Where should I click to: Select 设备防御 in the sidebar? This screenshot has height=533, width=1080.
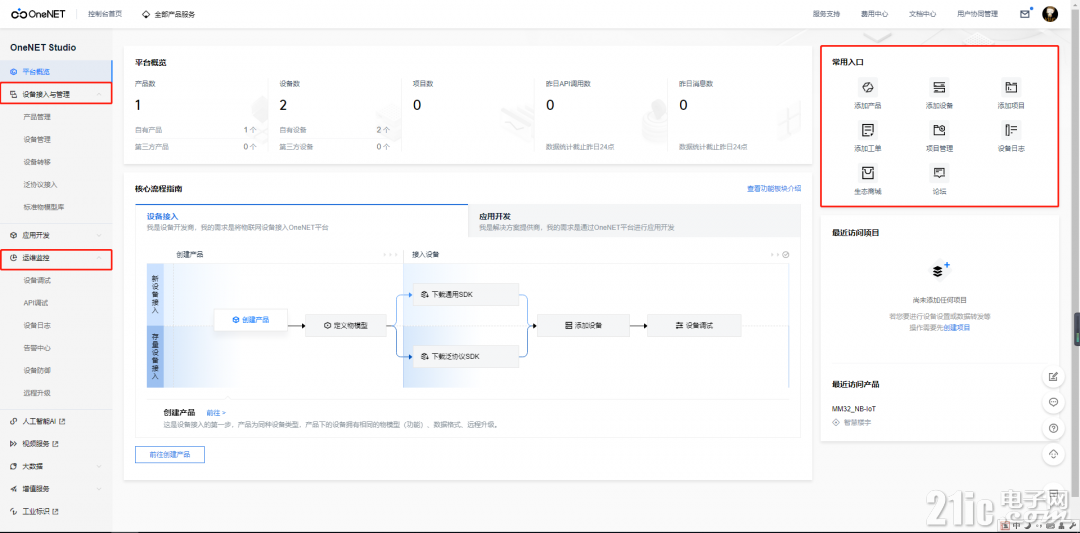(37, 370)
